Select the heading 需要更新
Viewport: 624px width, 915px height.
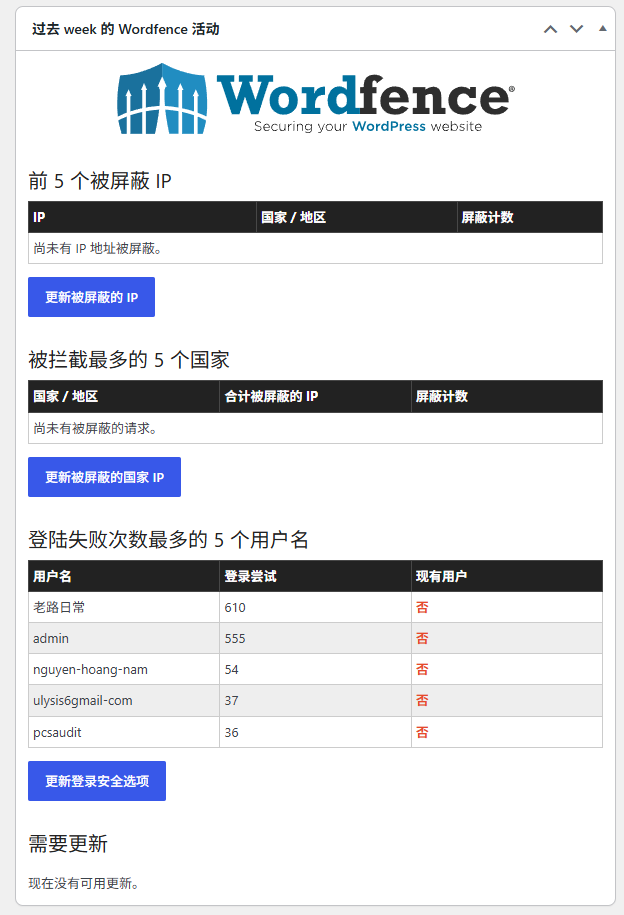point(68,844)
